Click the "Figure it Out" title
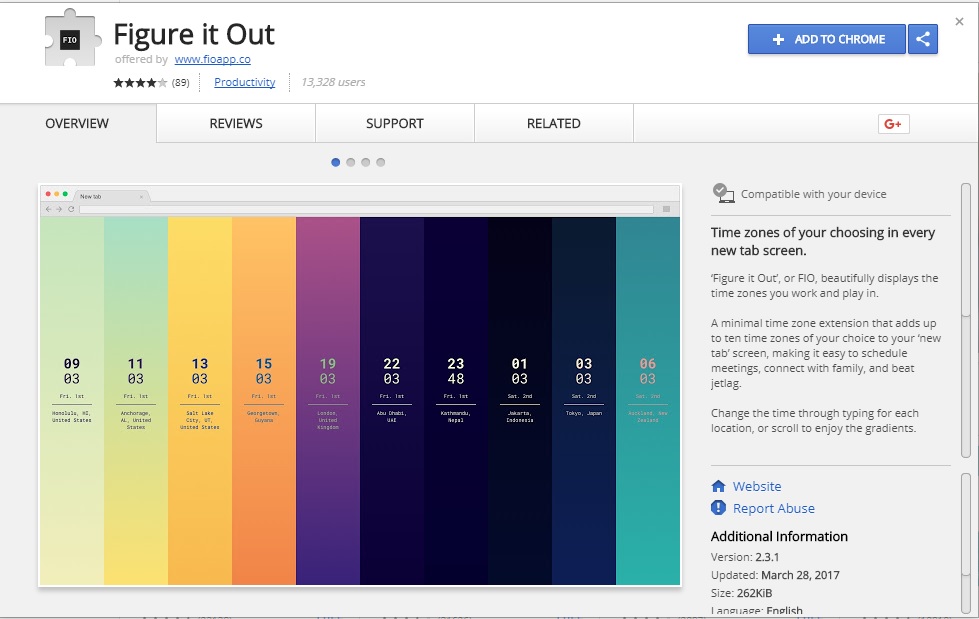This screenshot has width=979, height=619. (x=194, y=34)
